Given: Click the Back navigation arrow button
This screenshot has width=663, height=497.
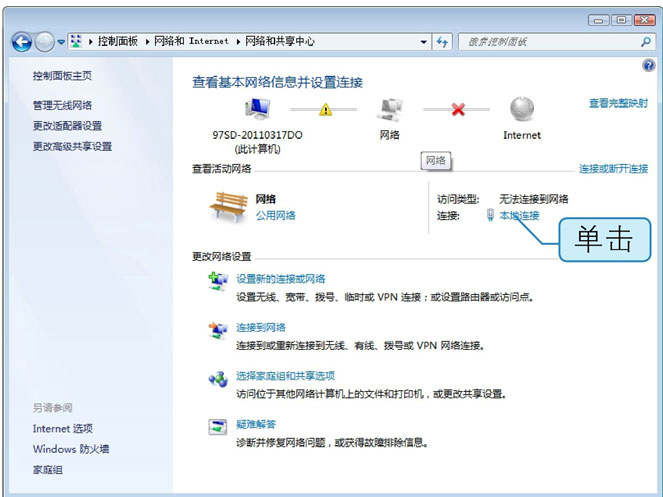Looking at the screenshot, I should coord(22,42).
